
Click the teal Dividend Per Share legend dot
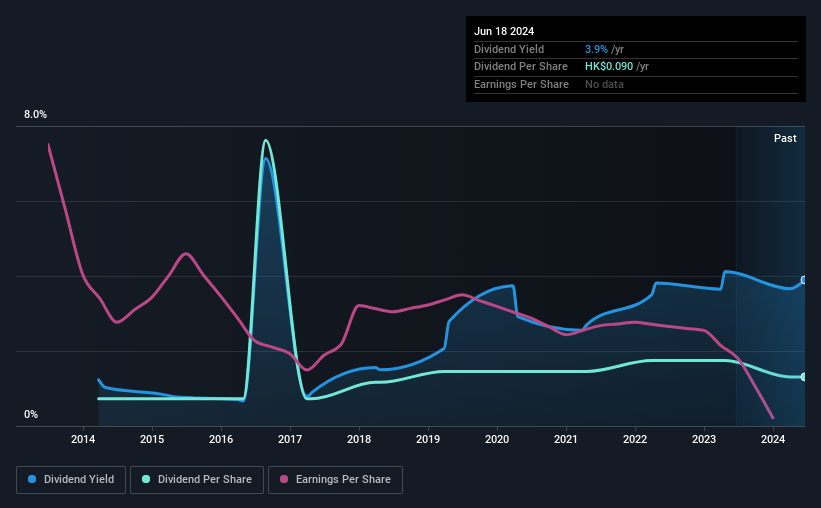coord(146,479)
